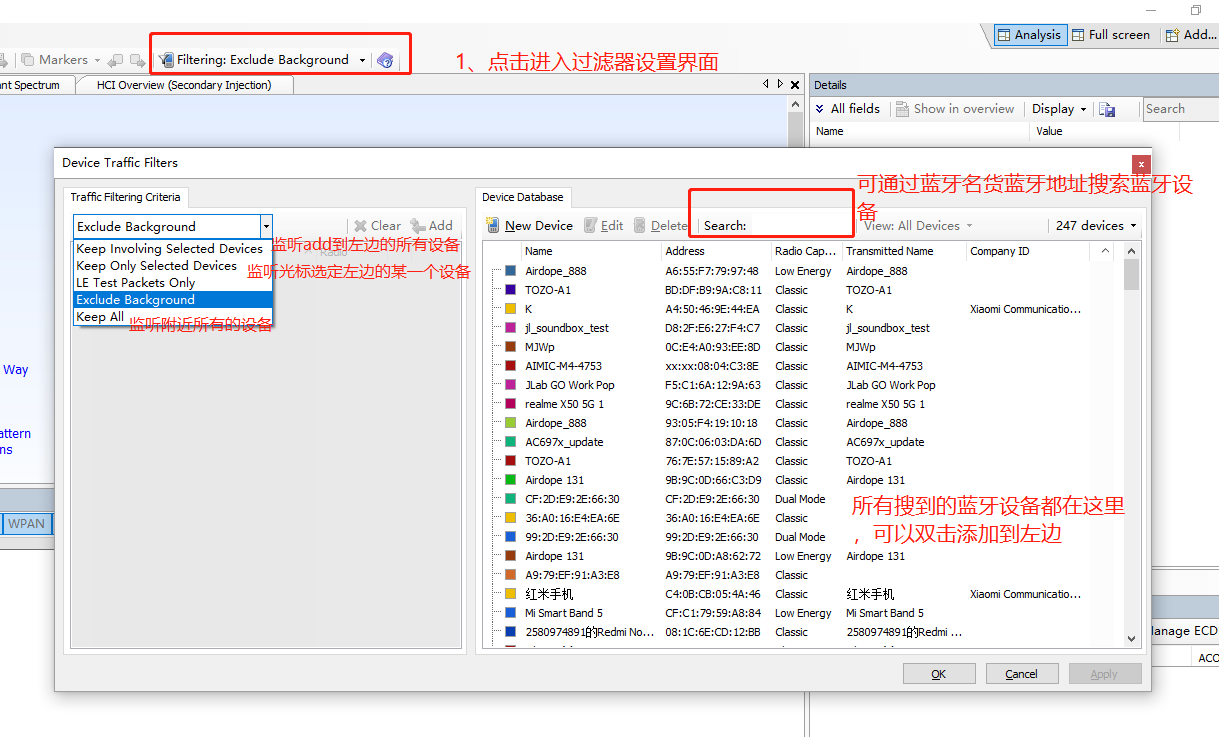
Task: Click the color swatch beside jl_soundbox_test
Action: pos(511,328)
